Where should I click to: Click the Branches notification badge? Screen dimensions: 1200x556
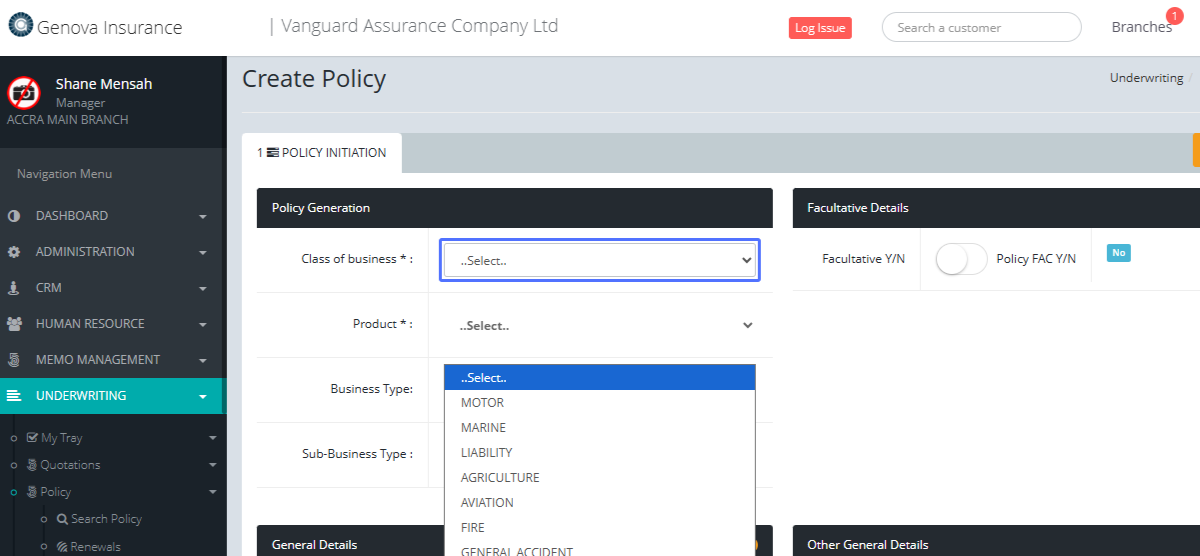(1174, 16)
